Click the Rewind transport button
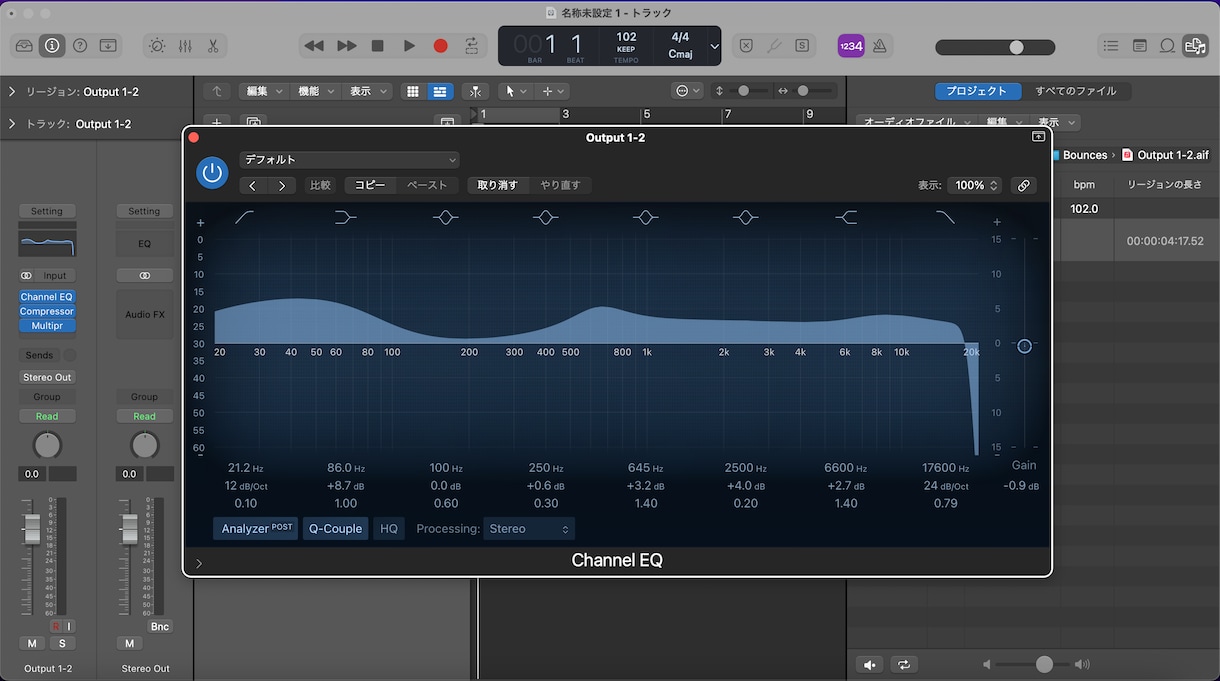Image resolution: width=1220 pixels, height=681 pixels. coord(314,46)
